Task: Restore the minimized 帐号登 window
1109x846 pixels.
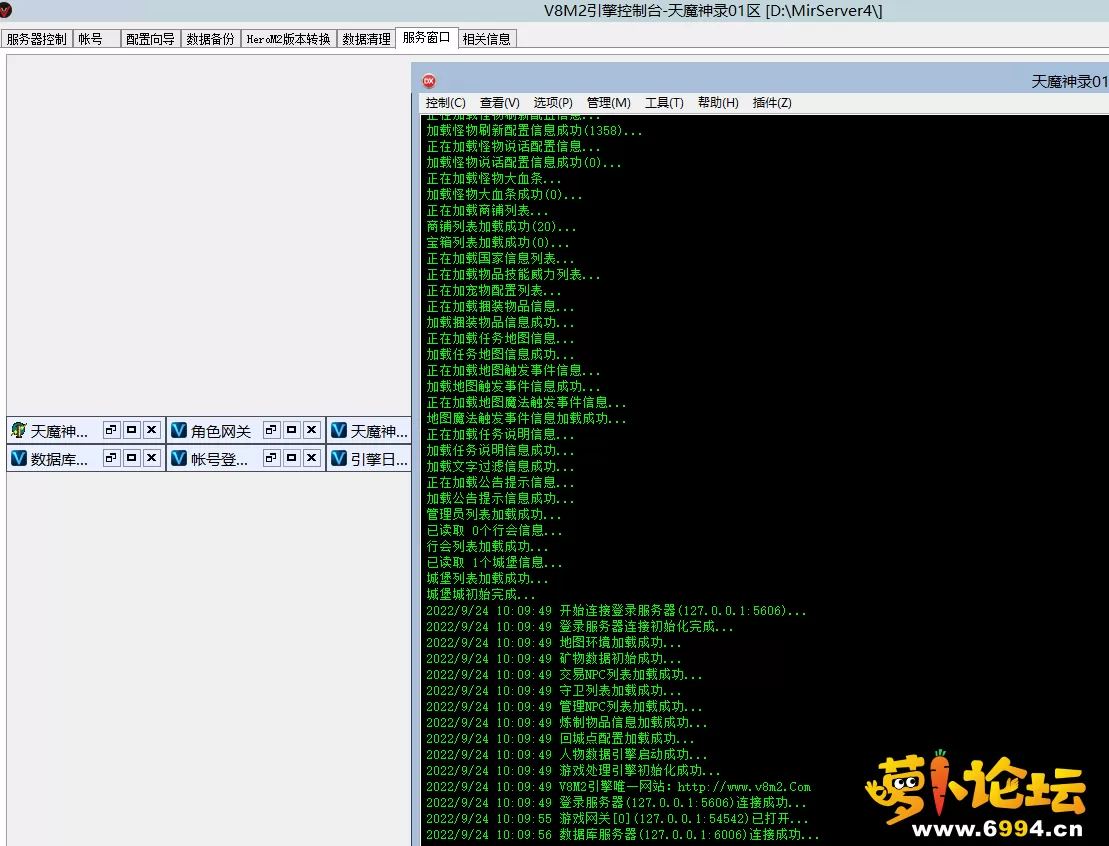Action: [271, 458]
